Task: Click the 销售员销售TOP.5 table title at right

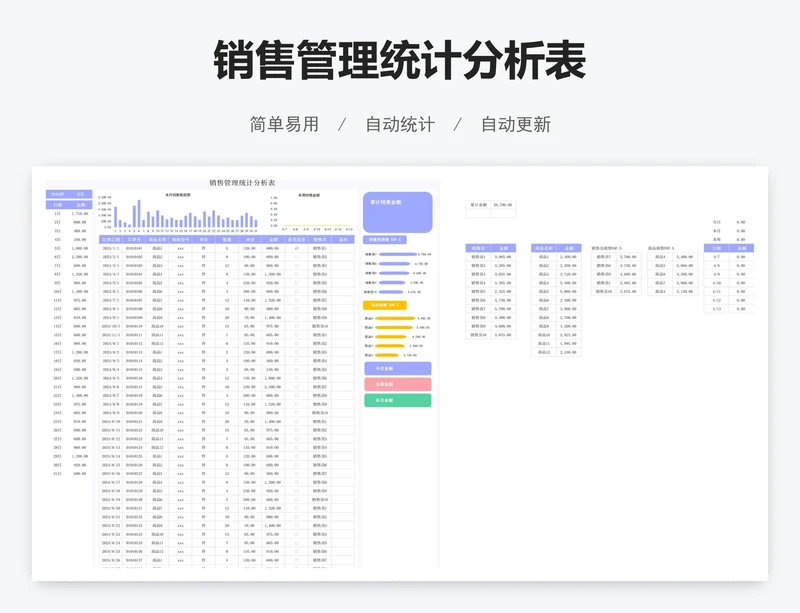Action: click(606, 248)
